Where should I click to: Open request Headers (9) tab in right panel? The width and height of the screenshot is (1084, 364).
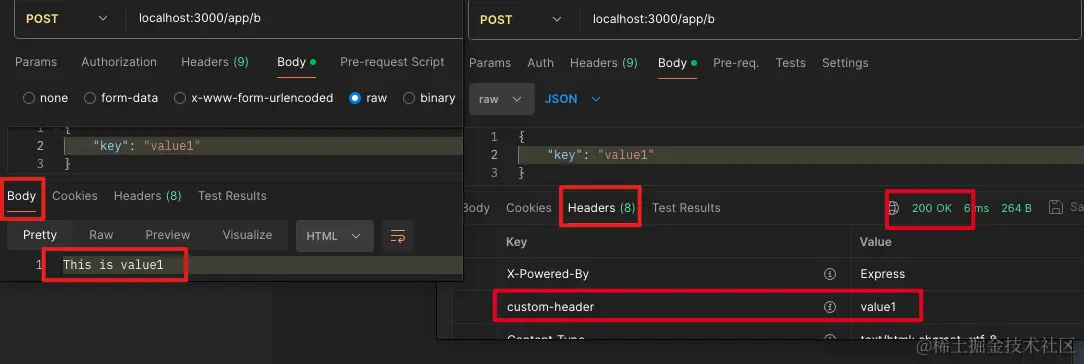[x=604, y=63]
